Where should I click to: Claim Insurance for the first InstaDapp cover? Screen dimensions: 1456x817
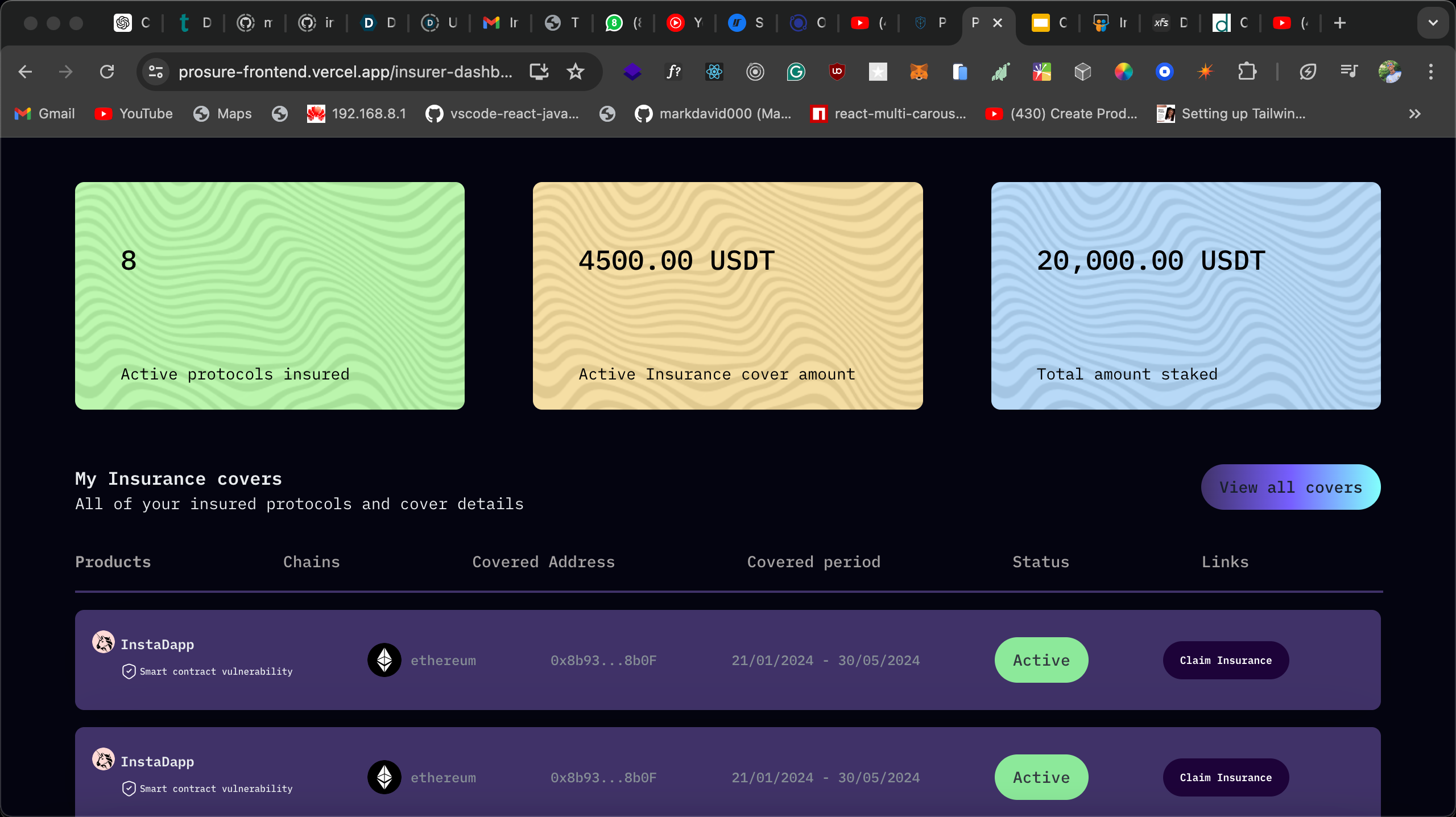click(x=1226, y=660)
